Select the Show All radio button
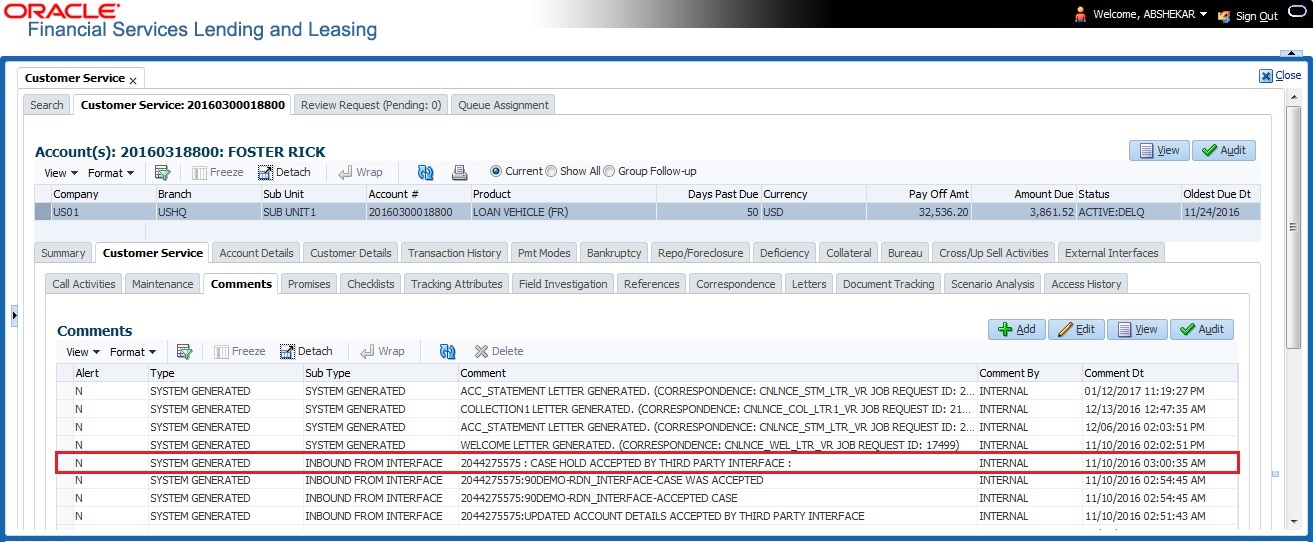 point(551,171)
